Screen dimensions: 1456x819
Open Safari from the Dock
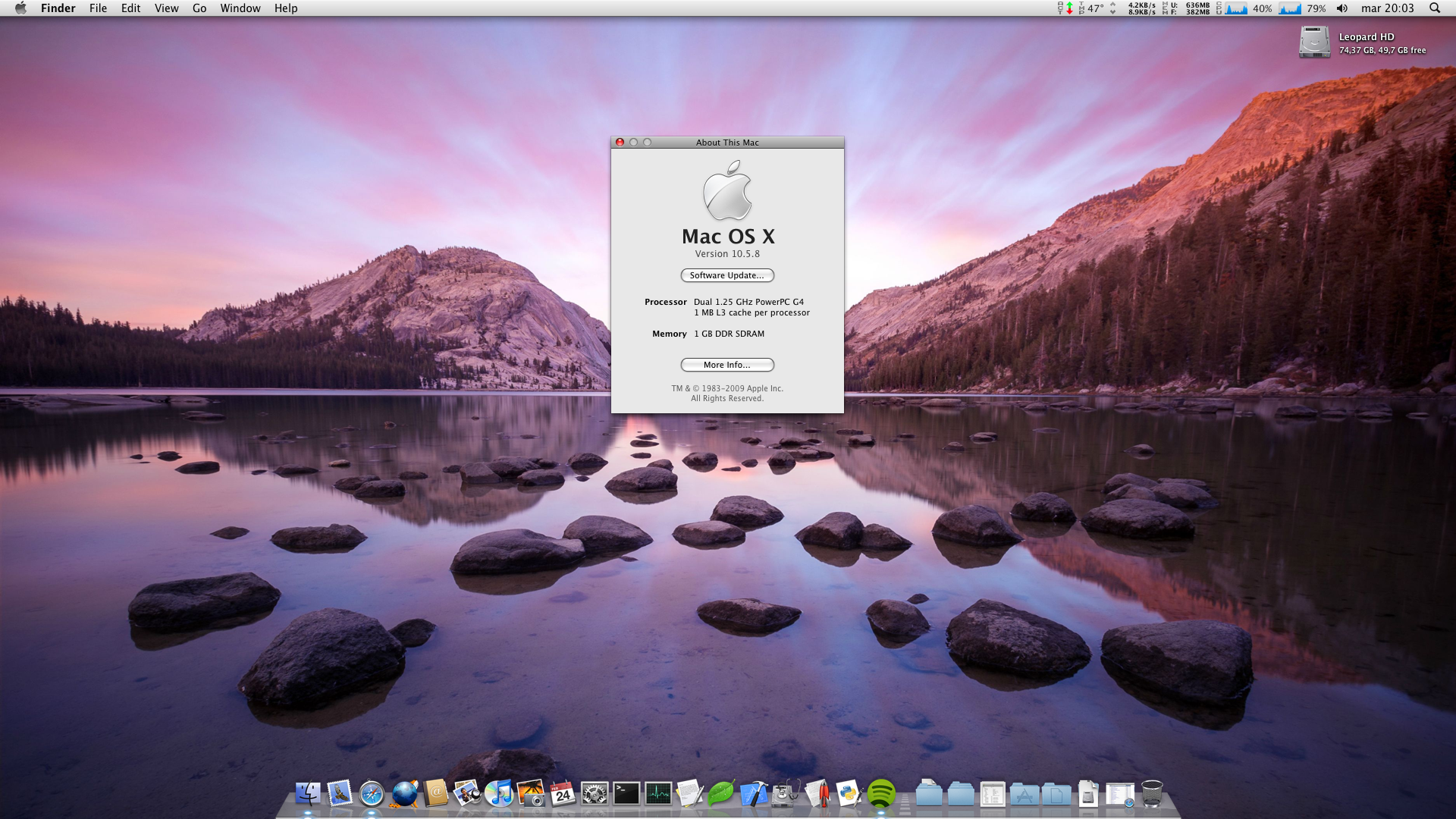tap(372, 794)
